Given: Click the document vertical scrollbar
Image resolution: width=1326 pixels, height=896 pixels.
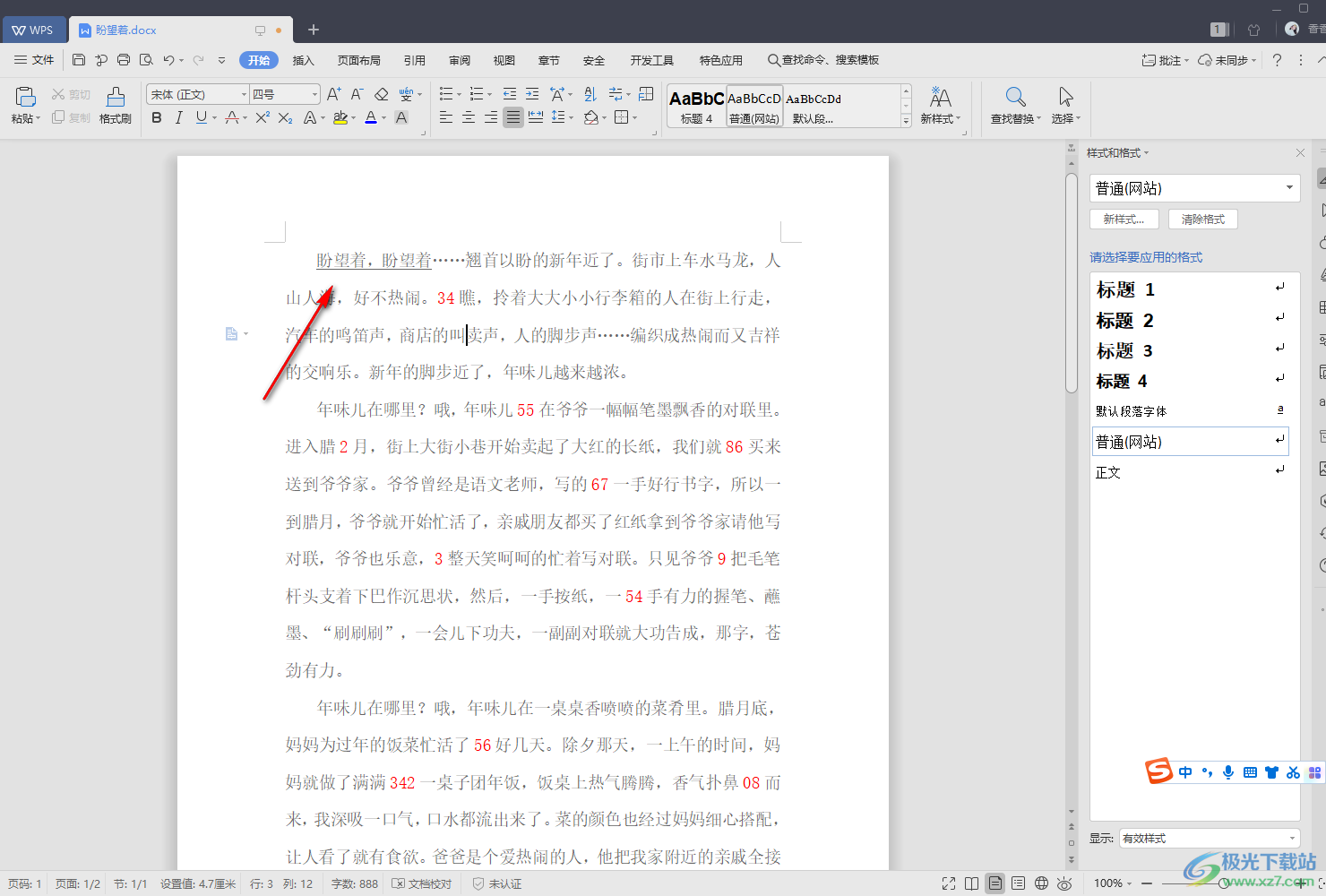Looking at the screenshot, I should point(1072,283).
